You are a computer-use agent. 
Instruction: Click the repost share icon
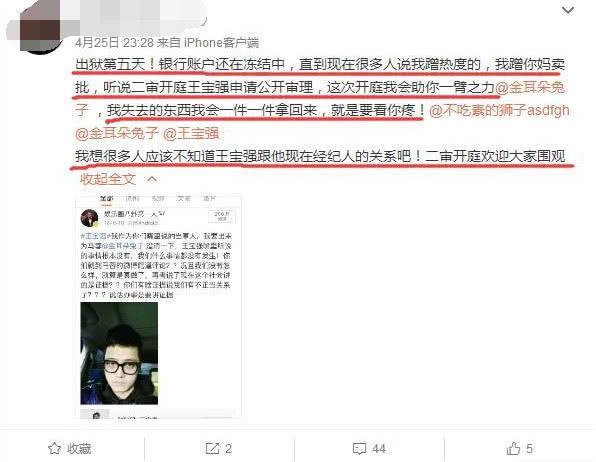pos(212,448)
